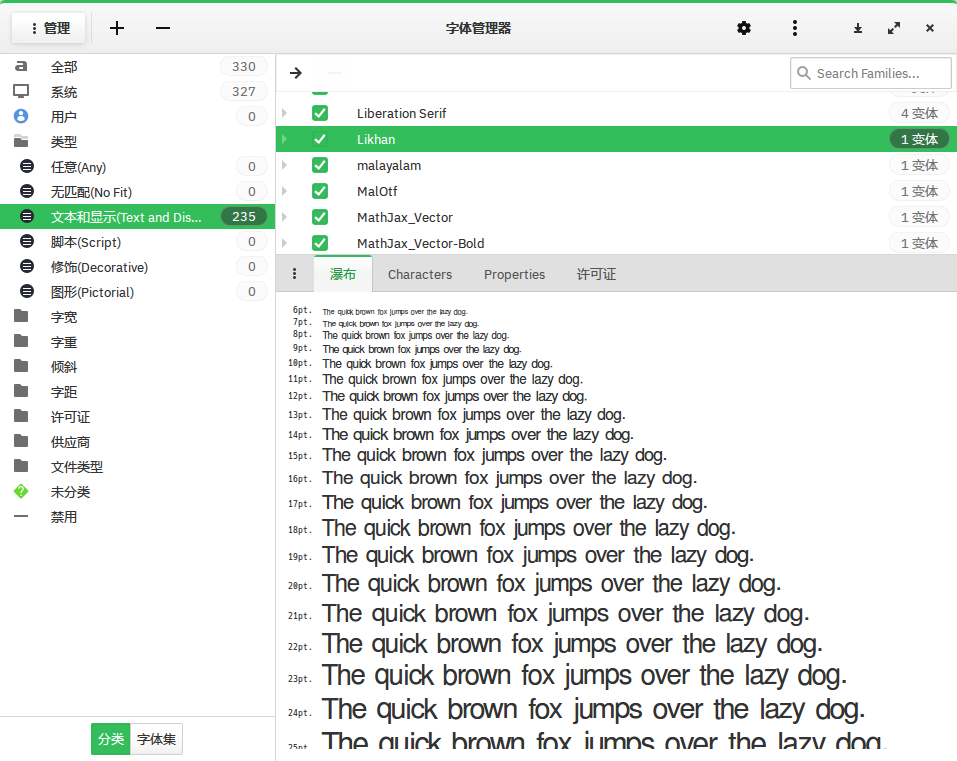Select the 用户 category
The width and height of the screenshot is (957, 761).
pyautogui.click(x=137, y=117)
